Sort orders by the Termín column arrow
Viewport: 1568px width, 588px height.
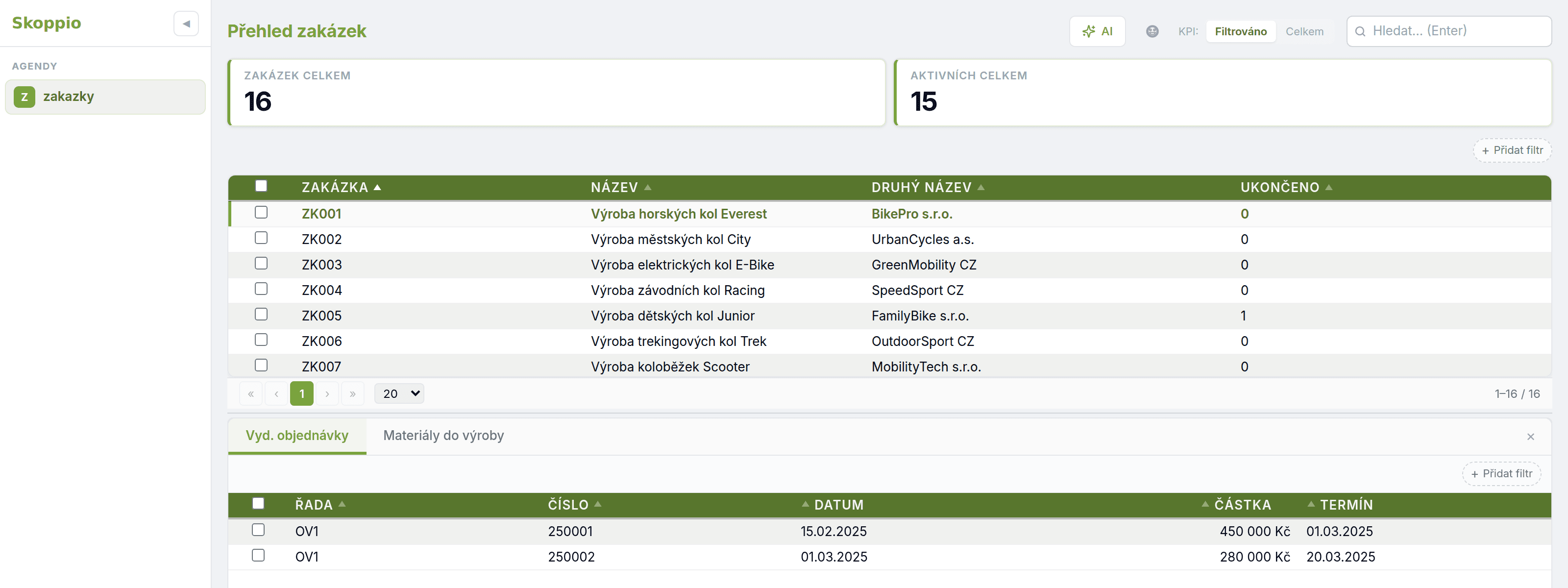tap(1311, 504)
